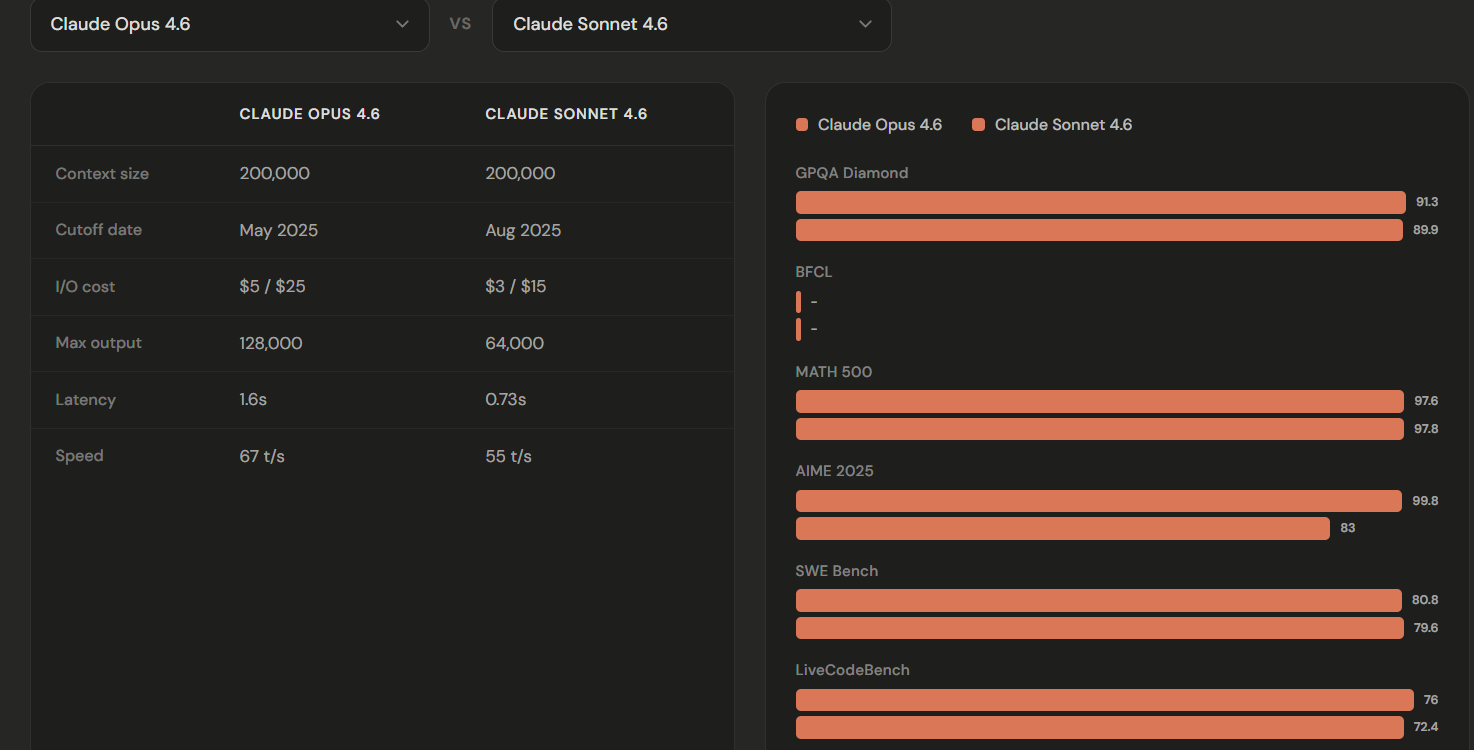Click the '55 t/s' speed cell
The image size is (1474, 750).
(509, 456)
